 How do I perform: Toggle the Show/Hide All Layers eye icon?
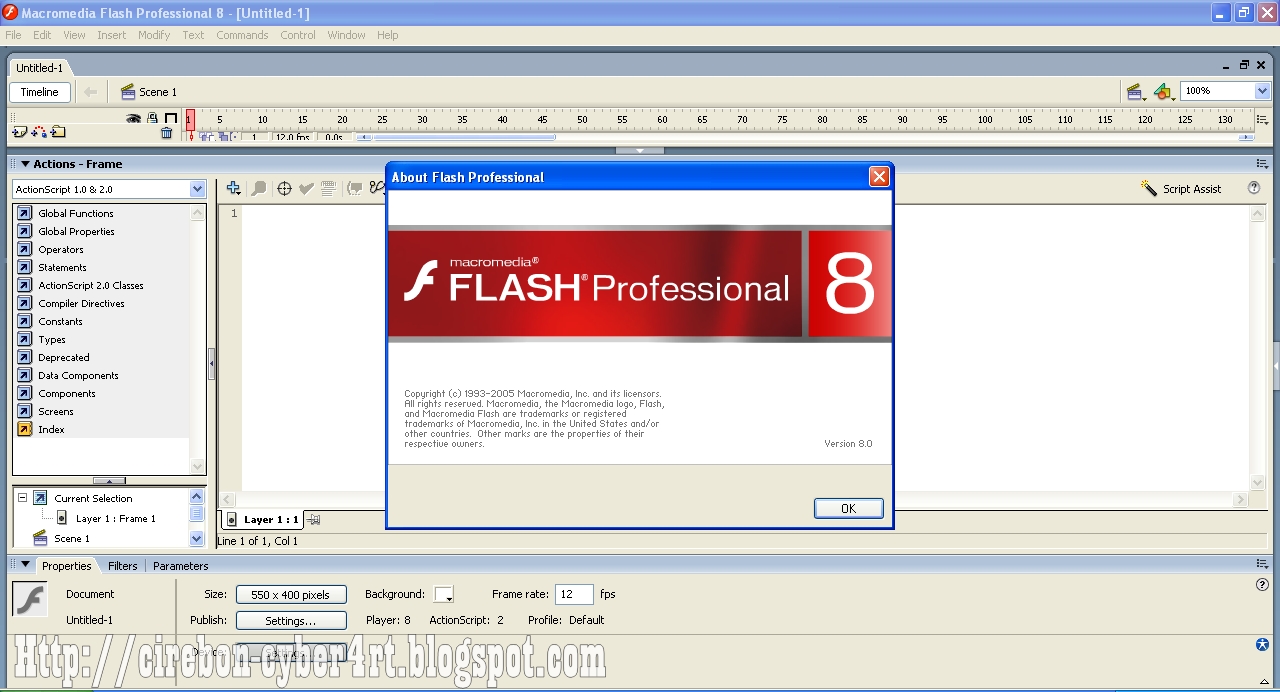tap(134, 118)
